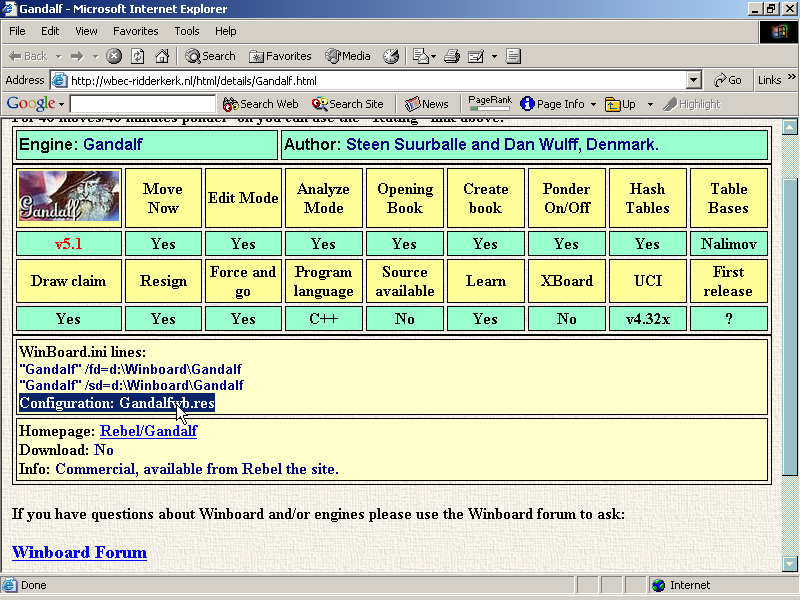This screenshot has width=800, height=600.
Task: Open the Page Info button
Action: [x=552, y=104]
